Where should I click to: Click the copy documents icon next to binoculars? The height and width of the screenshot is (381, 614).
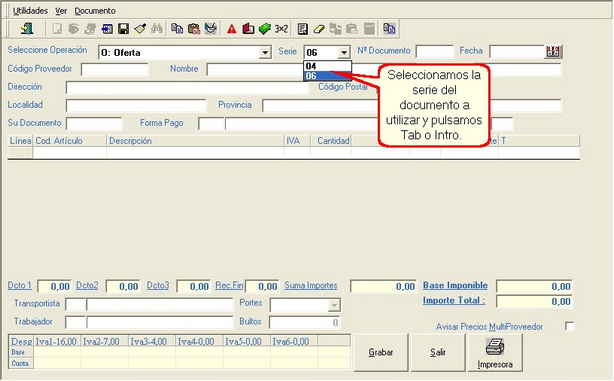pyautogui.click(x=177, y=29)
